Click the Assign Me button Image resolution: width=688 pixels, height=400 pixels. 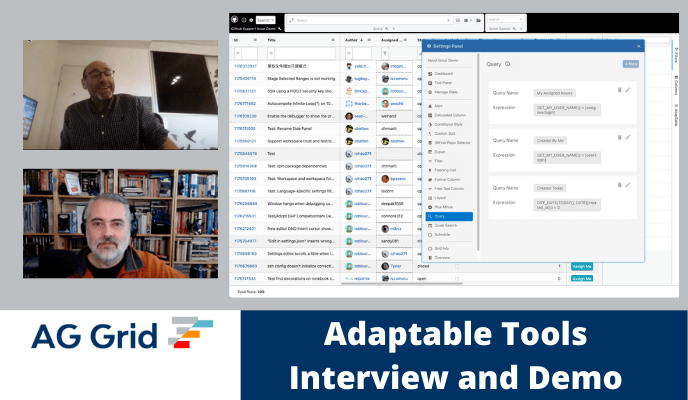point(581,267)
